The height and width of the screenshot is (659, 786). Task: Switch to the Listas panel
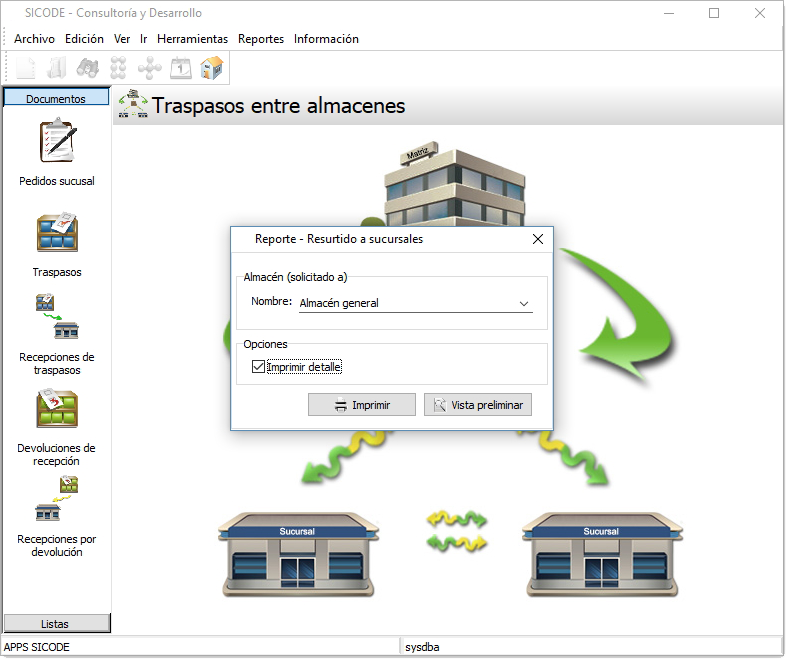(56, 623)
